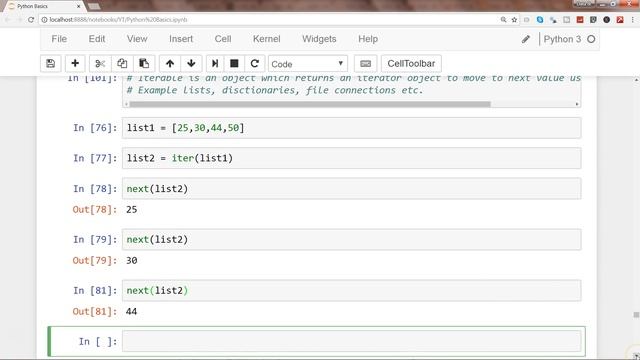Open the Help menu
Viewport: 640px width, 360px height.
click(x=368, y=39)
